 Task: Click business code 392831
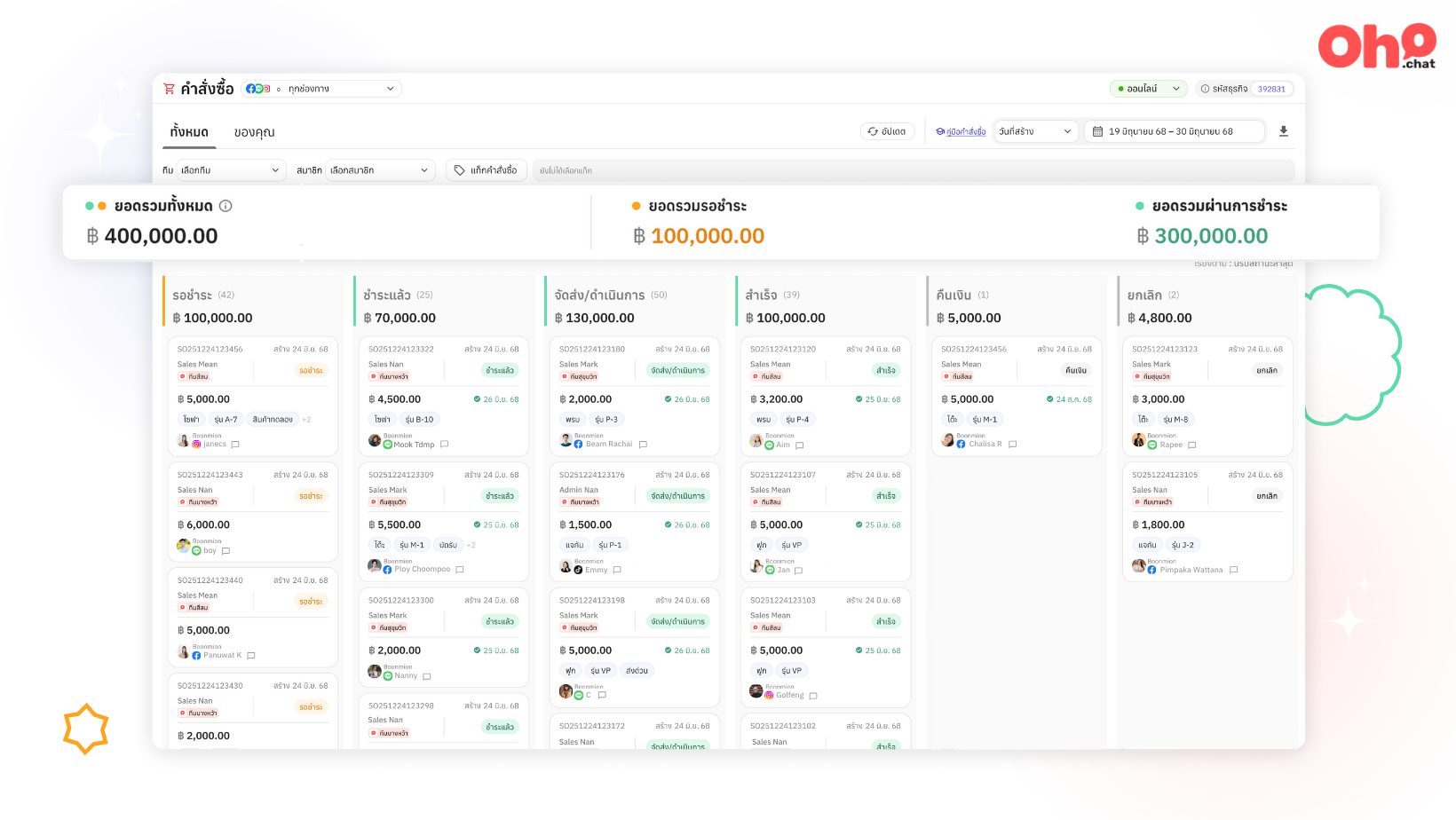(x=1271, y=89)
